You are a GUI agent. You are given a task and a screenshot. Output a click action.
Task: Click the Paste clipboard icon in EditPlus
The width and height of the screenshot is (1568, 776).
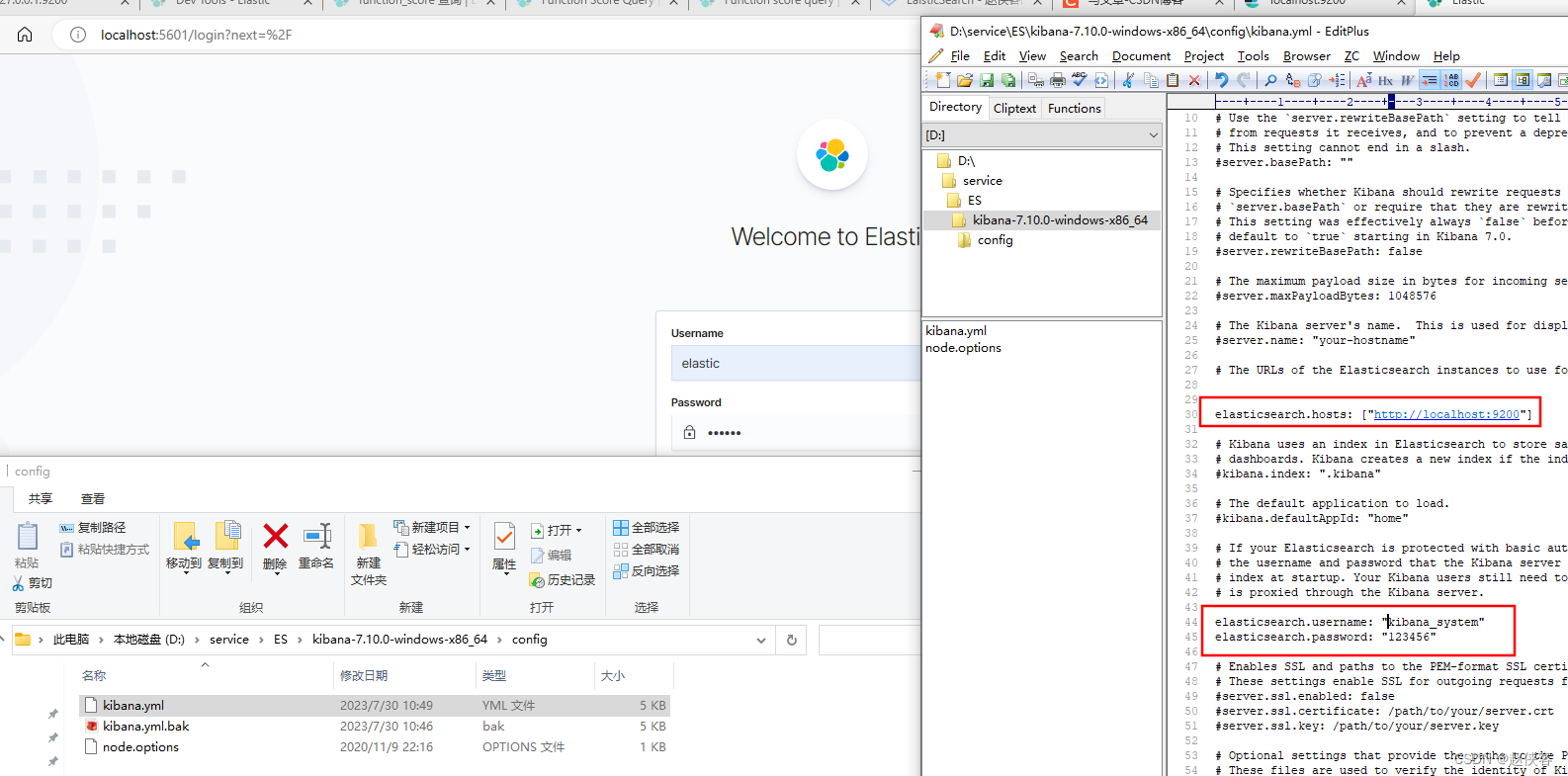tap(1173, 80)
